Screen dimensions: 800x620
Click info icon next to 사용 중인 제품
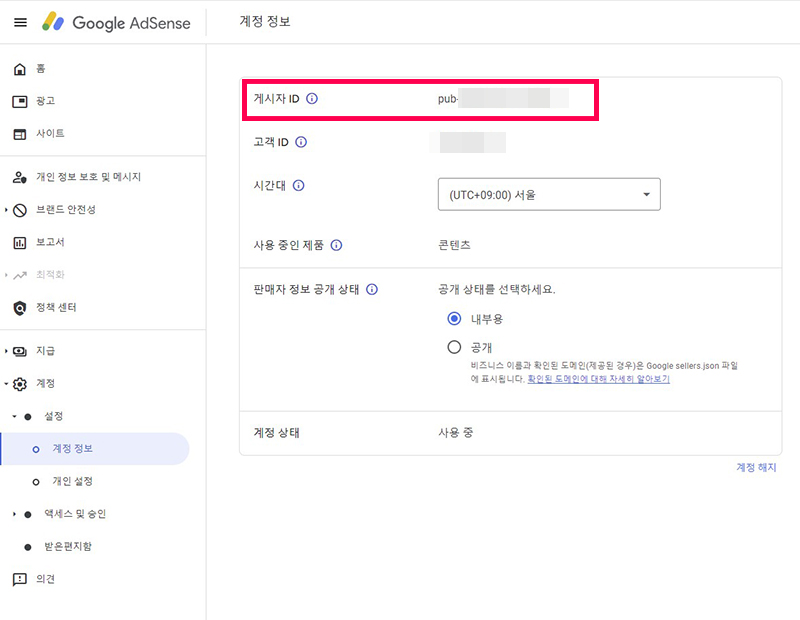[x=336, y=245]
